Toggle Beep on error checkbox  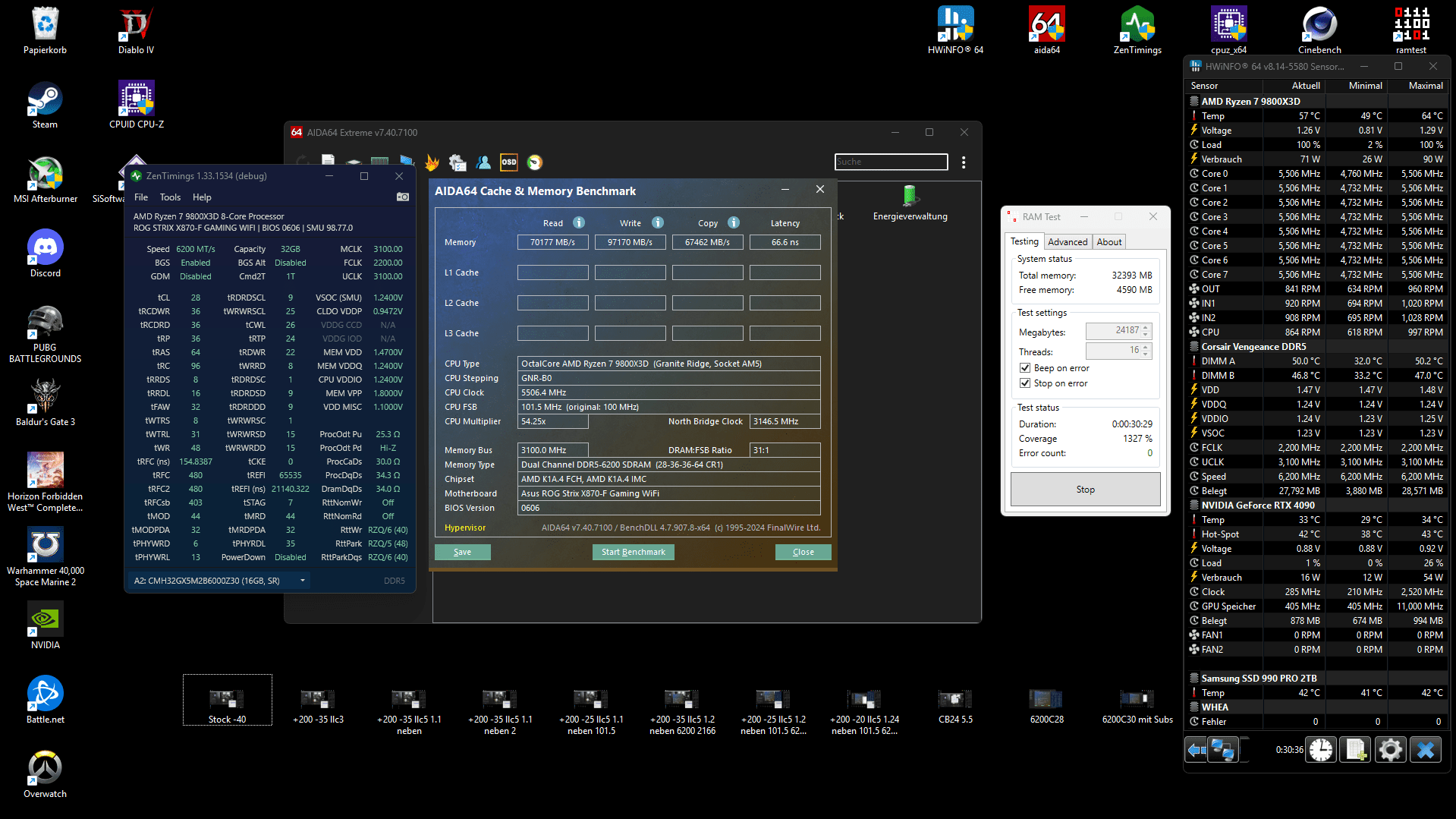coord(1025,368)
